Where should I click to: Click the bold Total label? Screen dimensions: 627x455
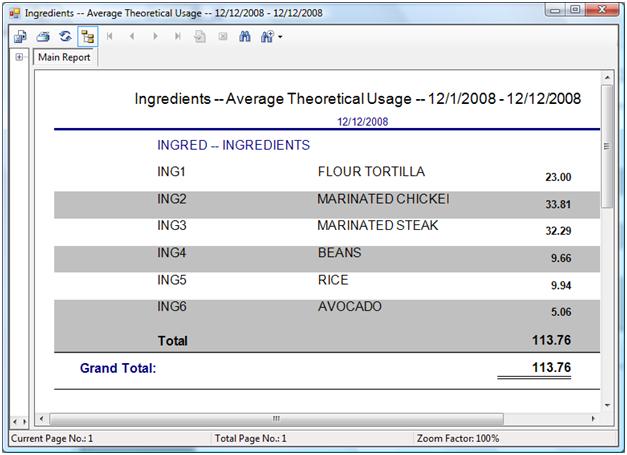172,341
